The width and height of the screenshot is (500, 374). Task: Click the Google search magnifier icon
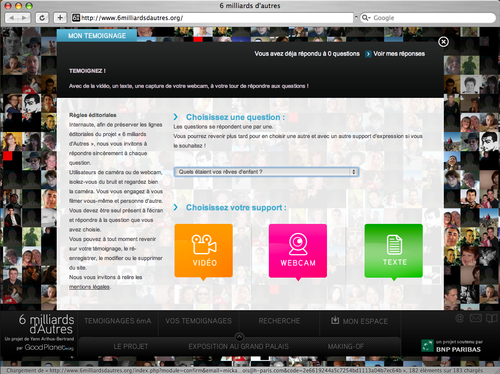[366, 18]
